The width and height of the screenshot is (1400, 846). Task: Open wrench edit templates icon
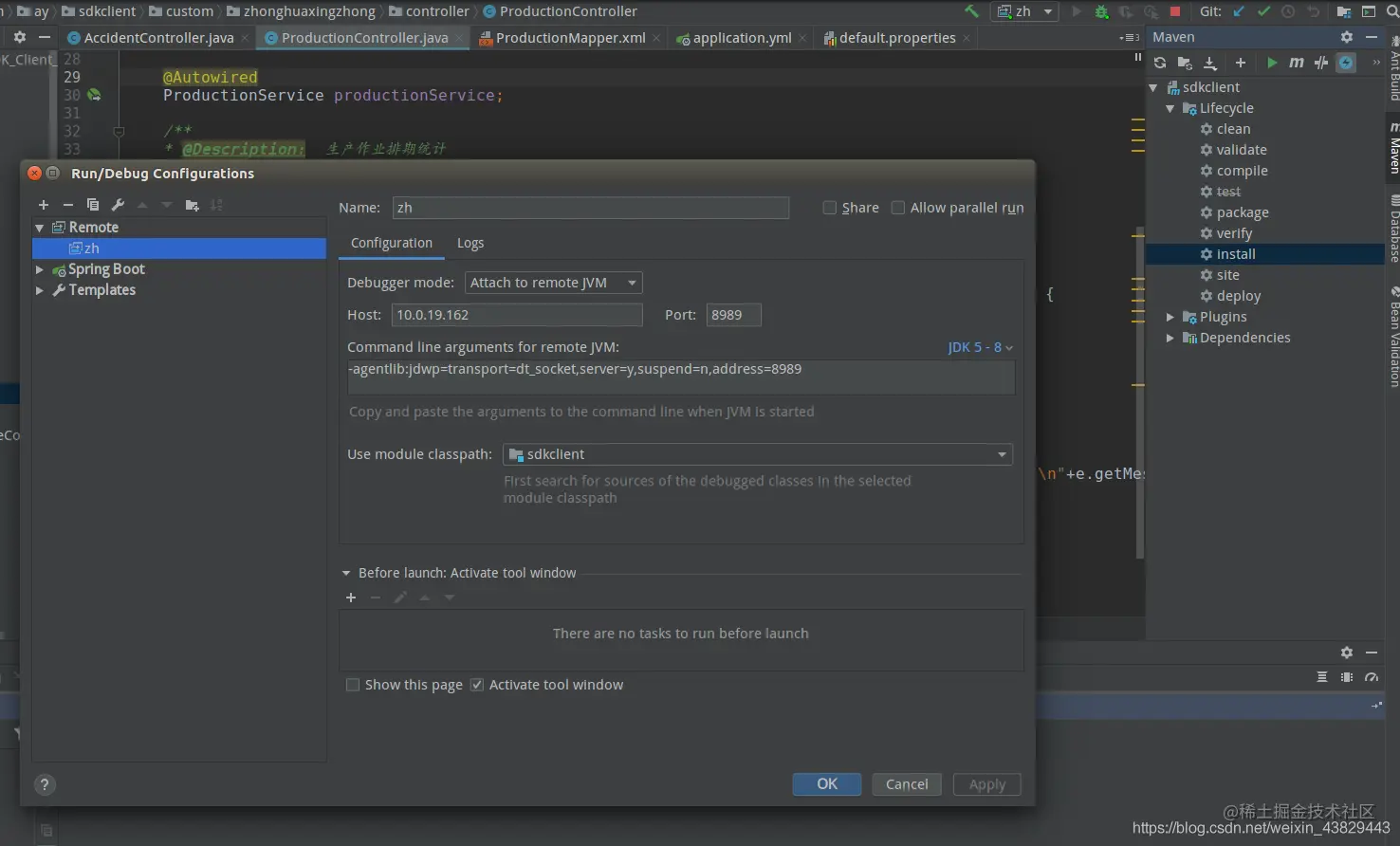[x=118, y=205]
